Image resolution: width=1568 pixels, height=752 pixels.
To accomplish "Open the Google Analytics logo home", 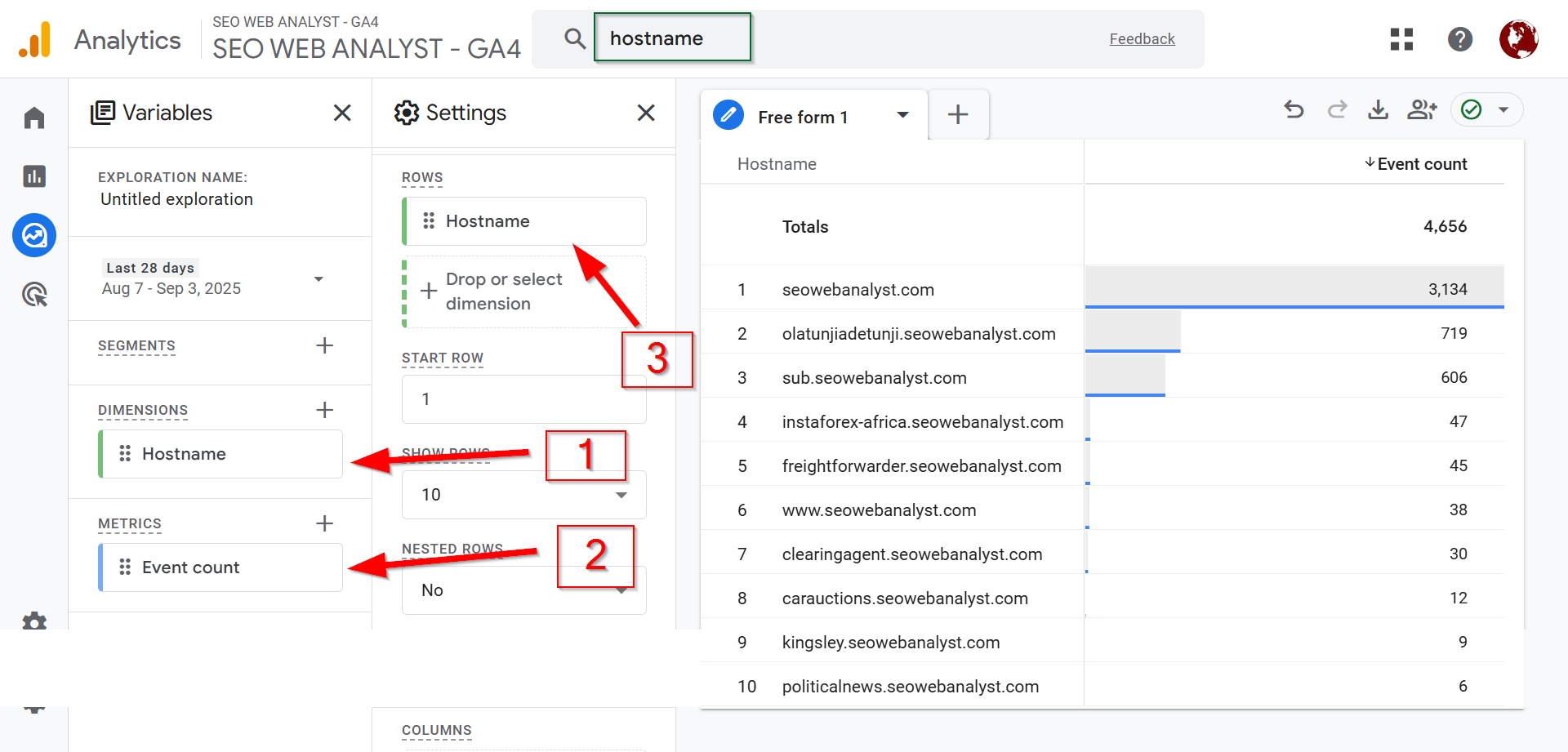I will [x=35, y=39].
